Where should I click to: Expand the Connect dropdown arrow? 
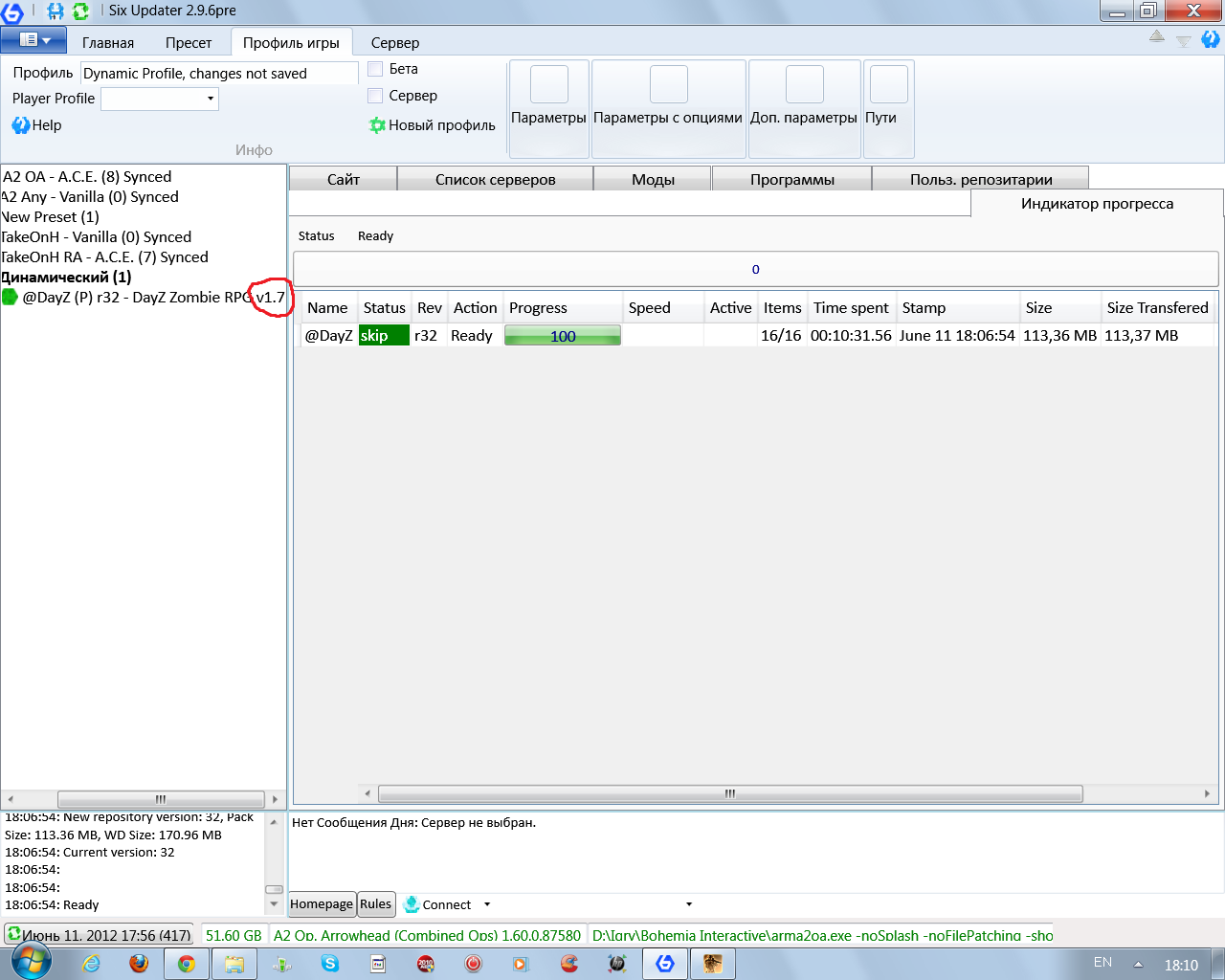487,904
